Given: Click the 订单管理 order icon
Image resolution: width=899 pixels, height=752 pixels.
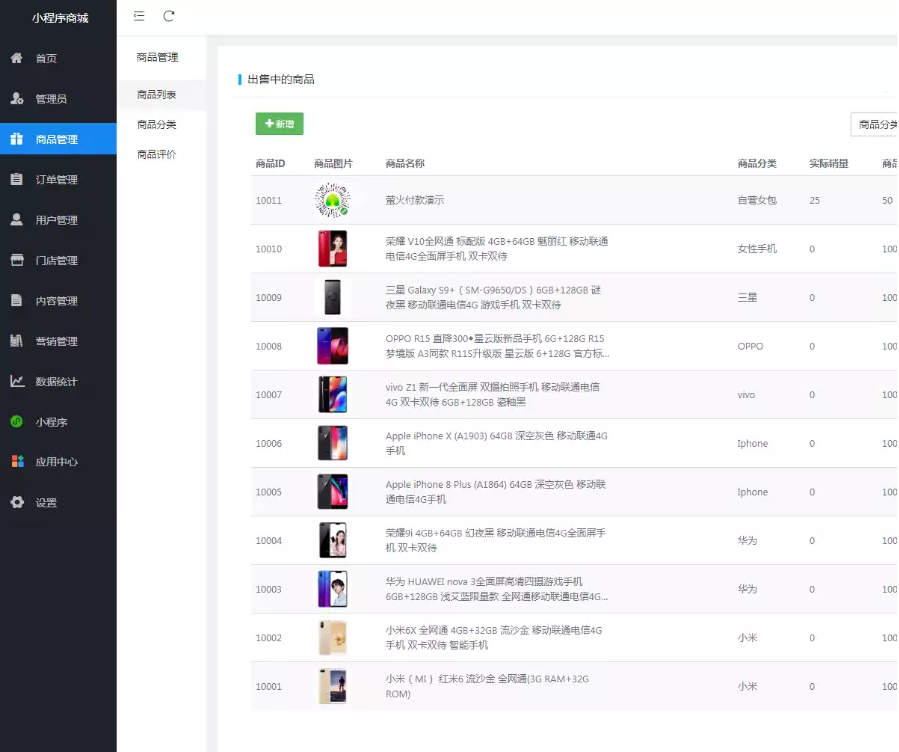Looking at the screenshot, I should (x=17, y=180).
